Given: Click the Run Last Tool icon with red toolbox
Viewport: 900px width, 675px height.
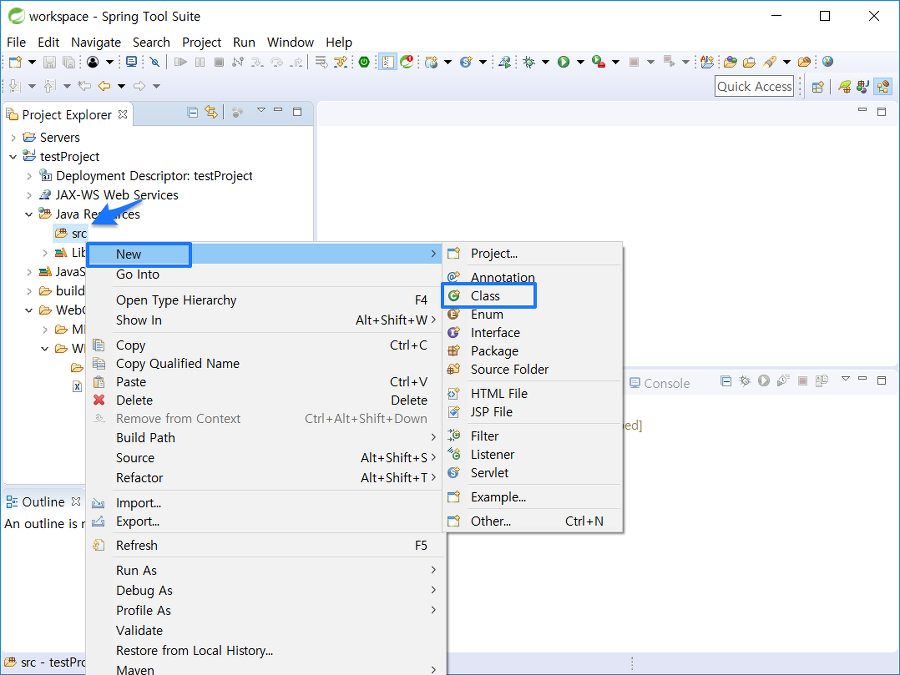Looking at the screenshot, I should 599,62.
